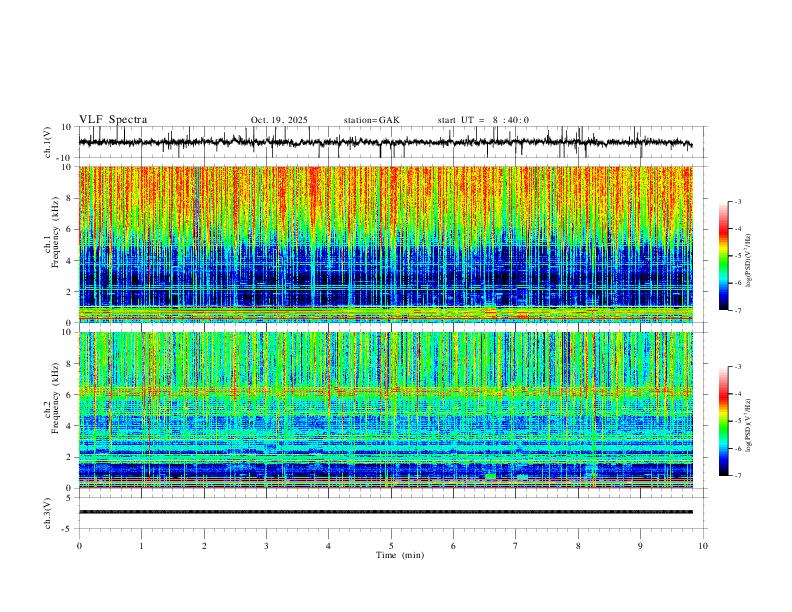Click the 'VLF Spectra' title text

pos(113,120)
